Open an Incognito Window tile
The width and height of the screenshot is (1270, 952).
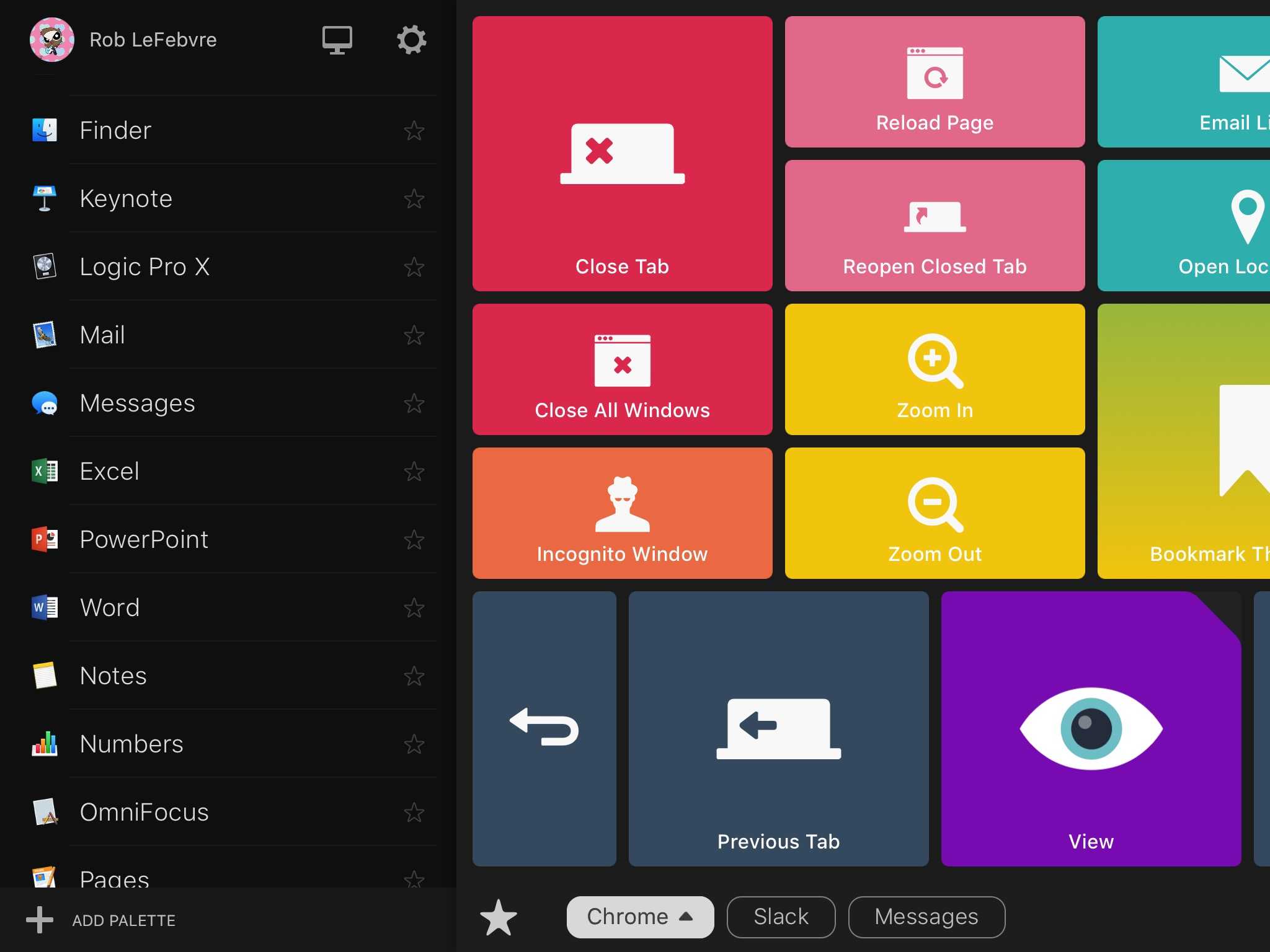click(622, 513)
